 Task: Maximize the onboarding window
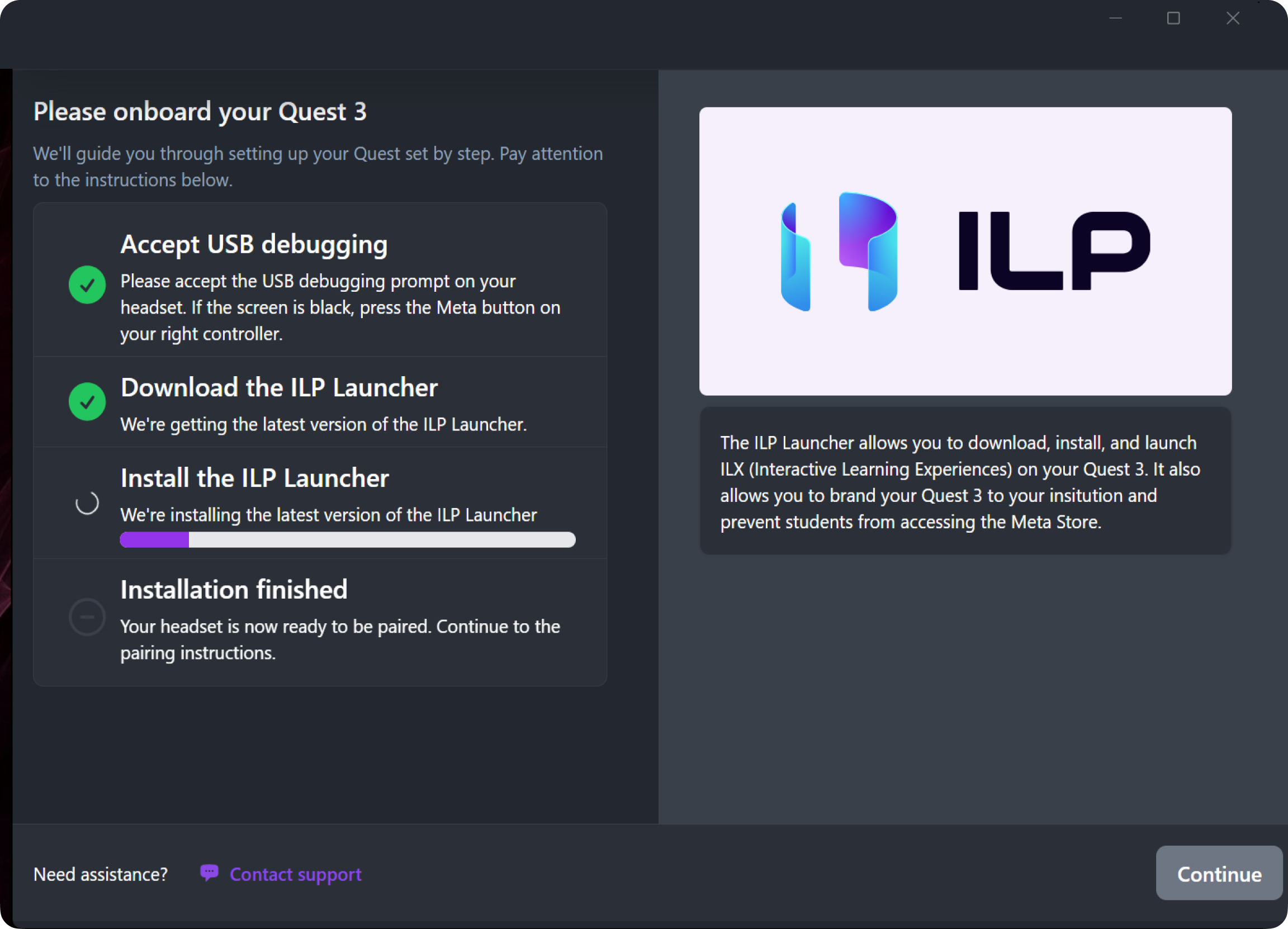click(x=1173, y=18)
